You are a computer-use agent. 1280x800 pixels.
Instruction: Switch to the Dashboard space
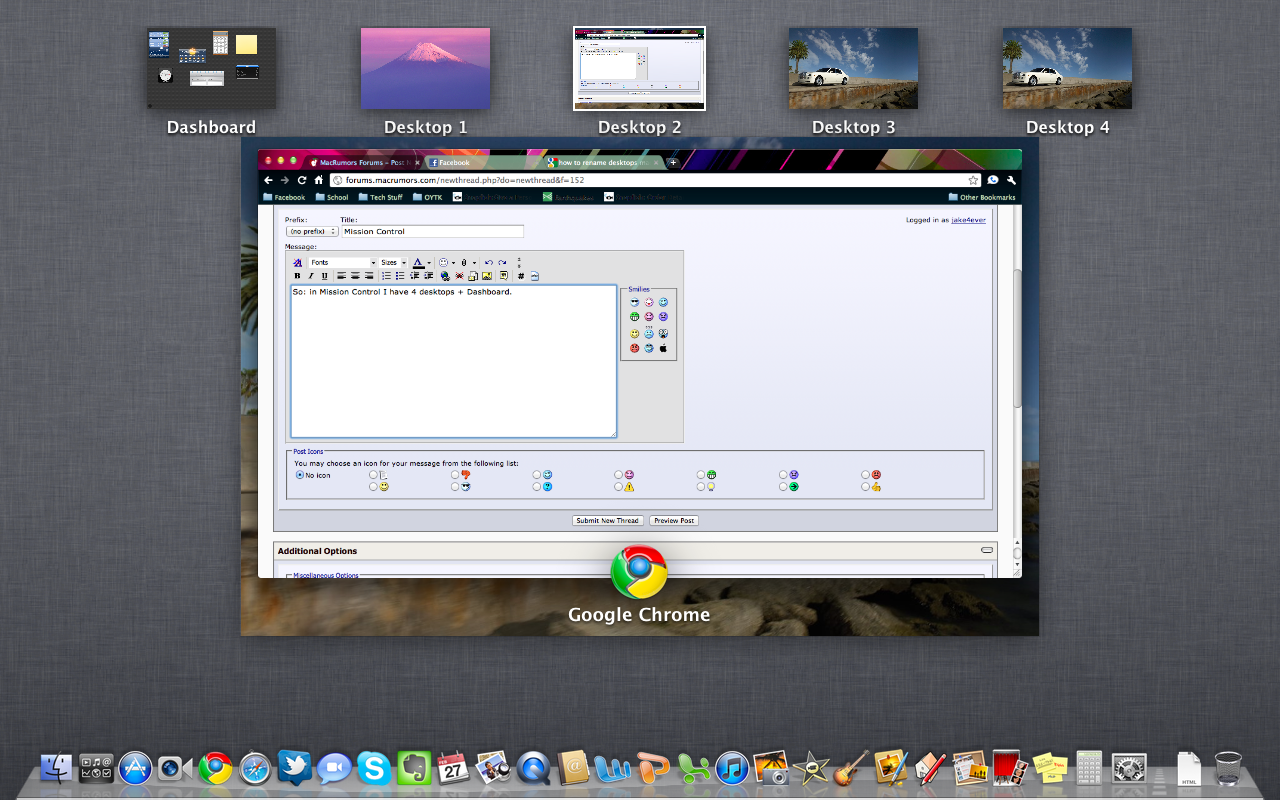click(211, 68)
